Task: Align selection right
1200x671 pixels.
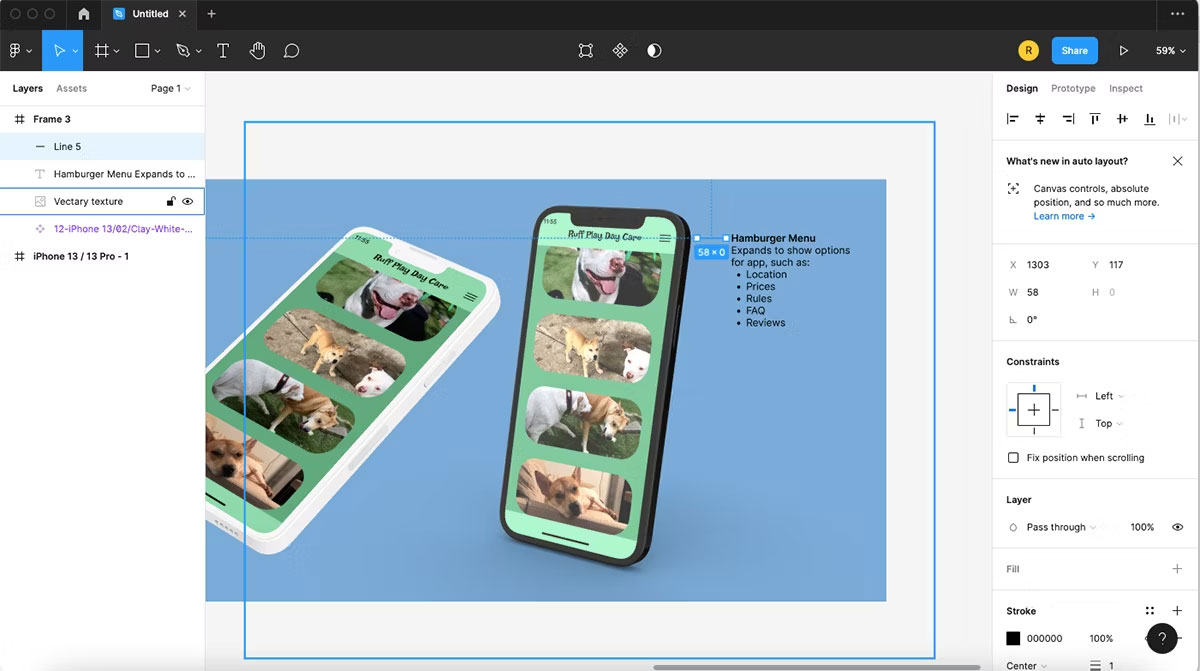Action: [1068, 119]
